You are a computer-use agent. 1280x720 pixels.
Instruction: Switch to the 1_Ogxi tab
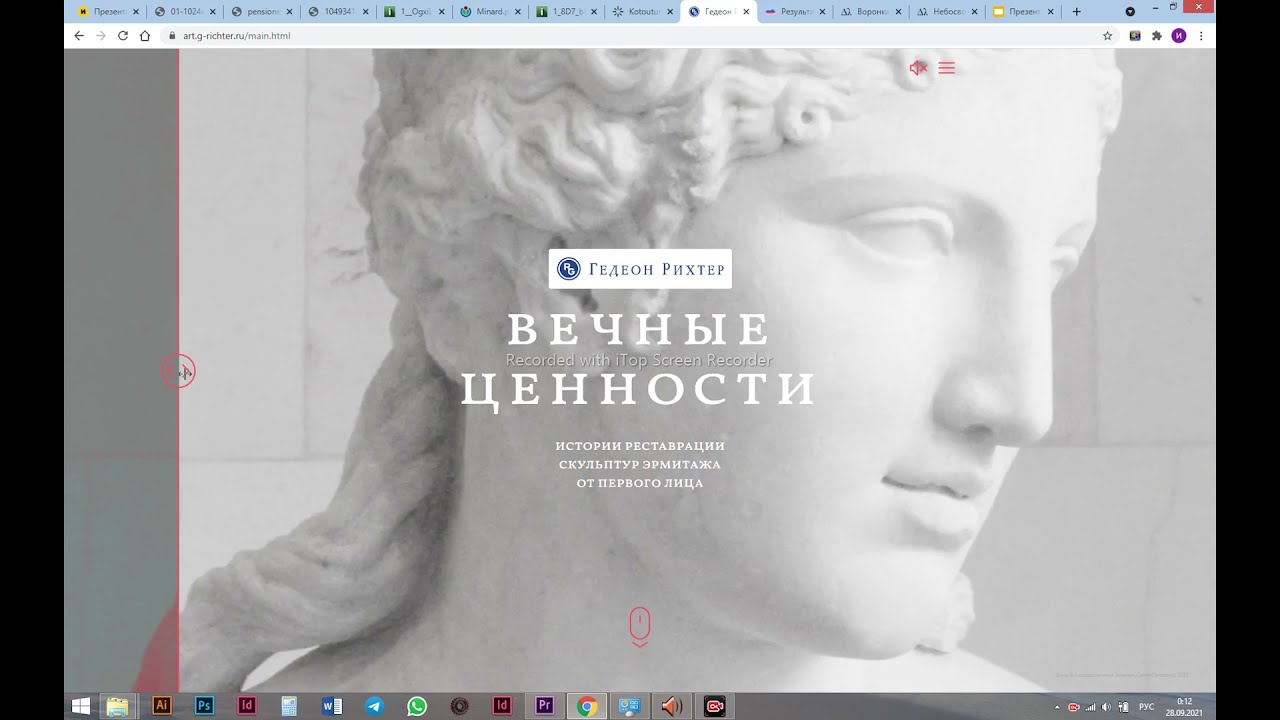(412, 12)
